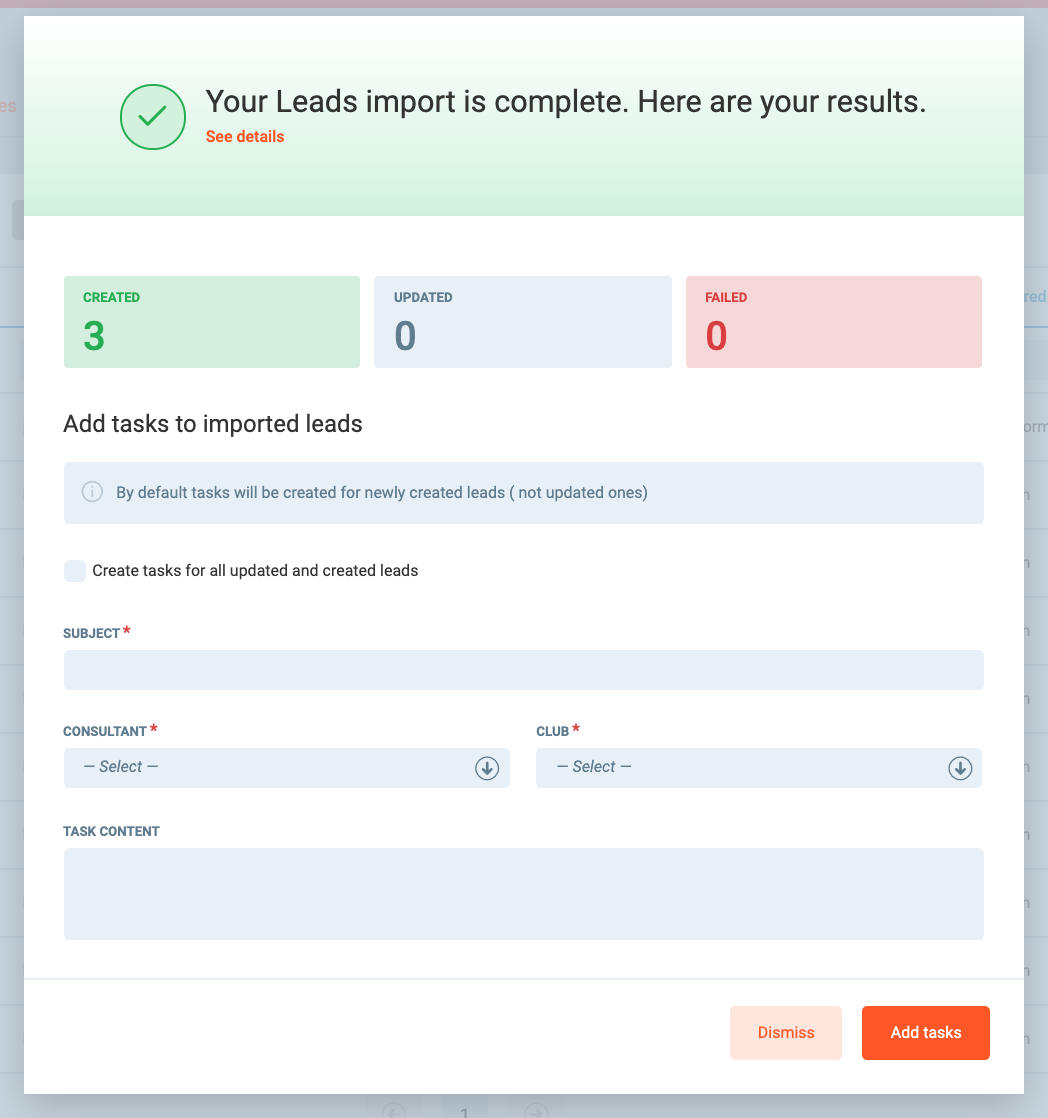The width and height of the screenshot is (1048, 1118).
Task: Click the next page arrow behind the dialog
Action: 536,1111
